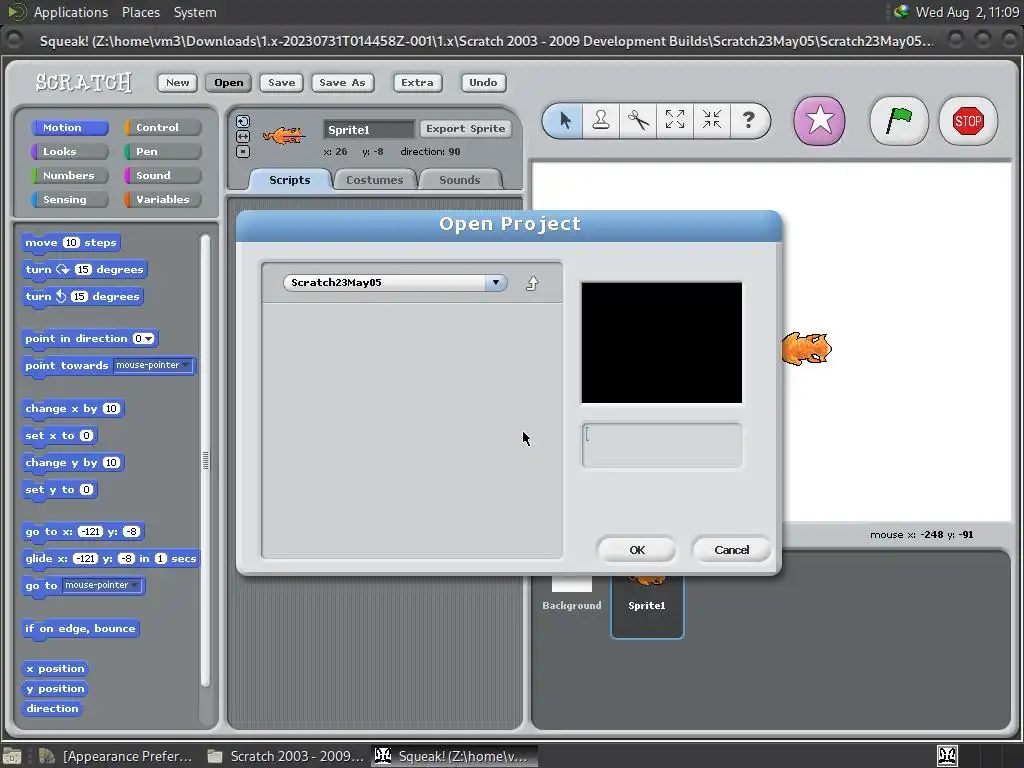Click the turn counterclockwise 15 degrees block
Viewport: 1024px width, 768px height.
coord(82,296)
